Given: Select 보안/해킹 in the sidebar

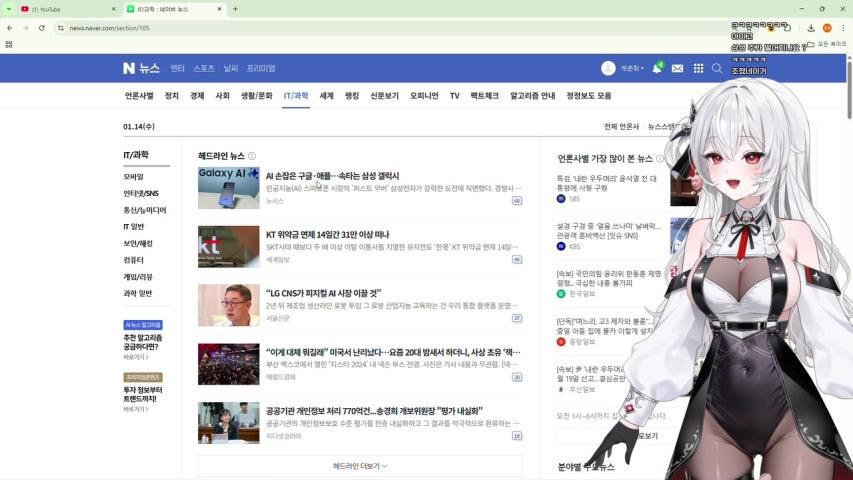Looking at the screenshot, I should pyautogui.click(x=138, y=243).
